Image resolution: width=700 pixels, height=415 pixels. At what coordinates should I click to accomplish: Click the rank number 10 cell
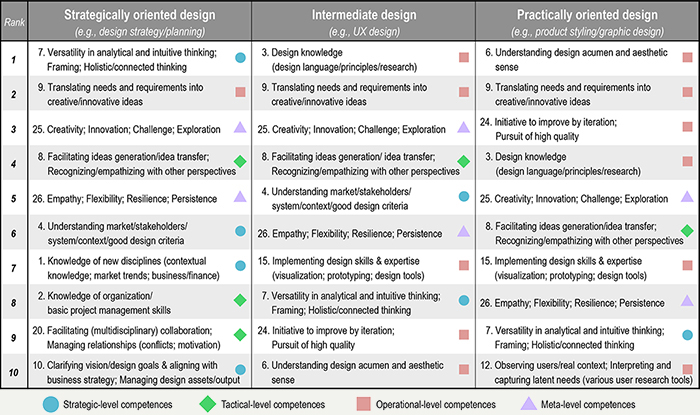[14, 372]
